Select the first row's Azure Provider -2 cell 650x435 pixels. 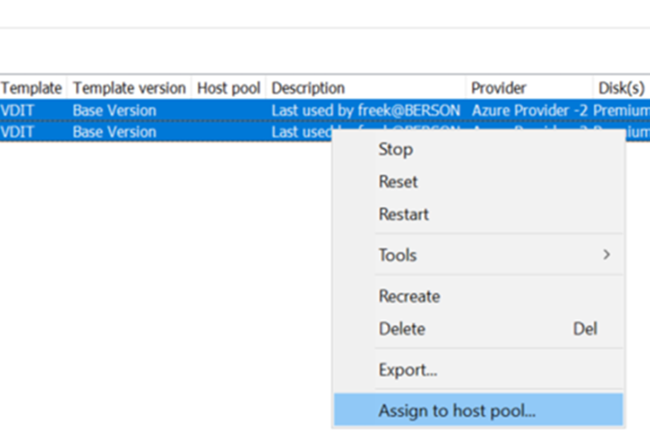click(530, 110)
